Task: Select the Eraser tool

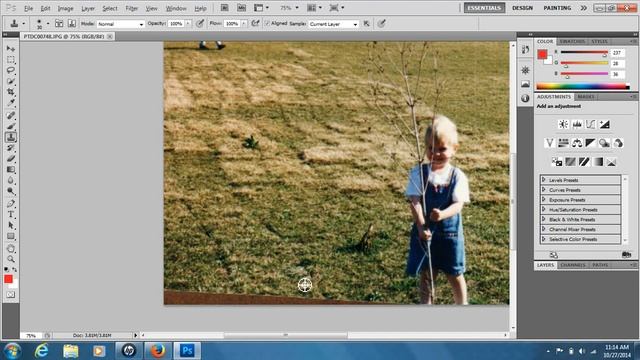Action: (x=11, y=158)
